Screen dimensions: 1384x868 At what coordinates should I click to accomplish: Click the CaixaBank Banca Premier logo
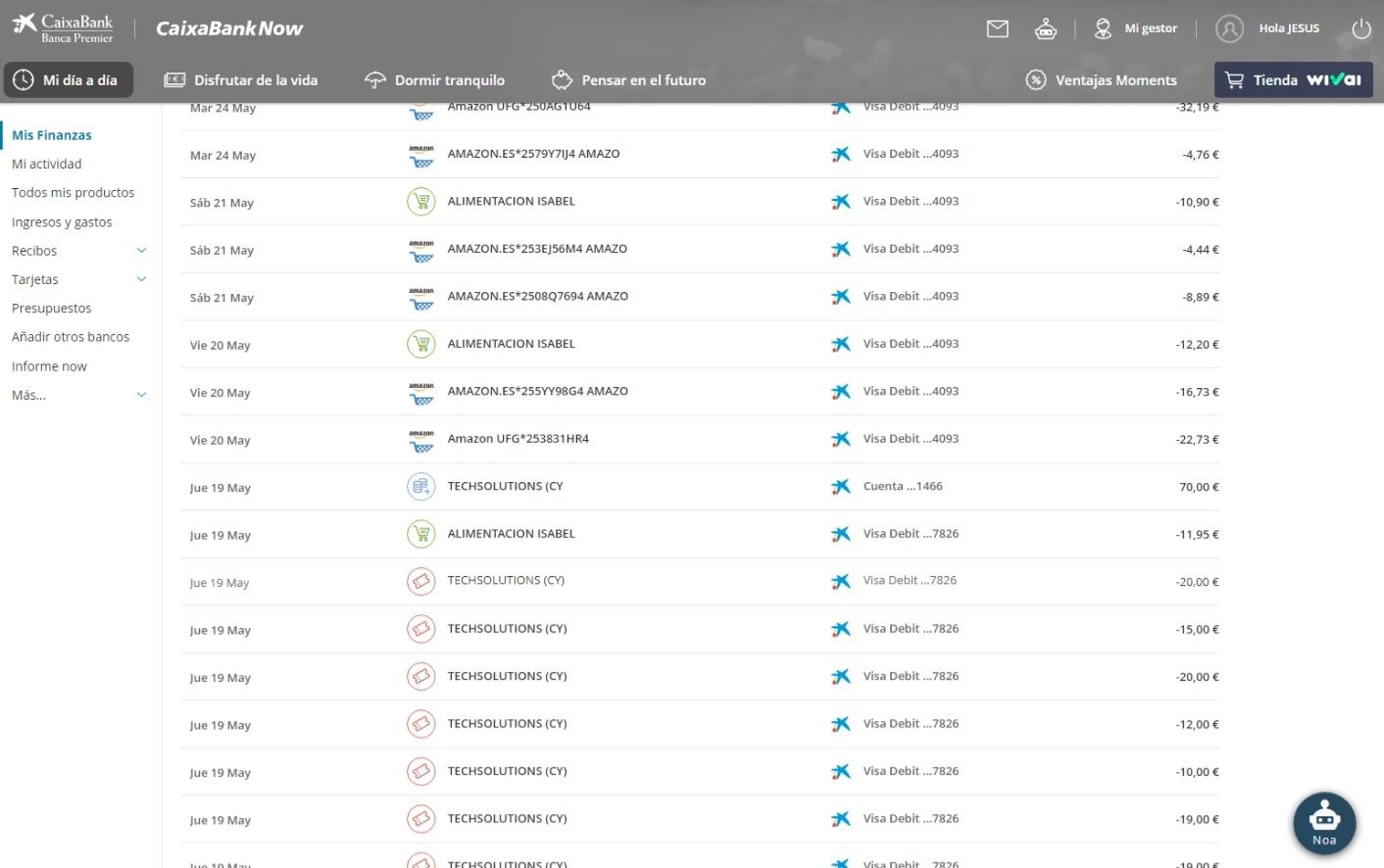point(64,28)
